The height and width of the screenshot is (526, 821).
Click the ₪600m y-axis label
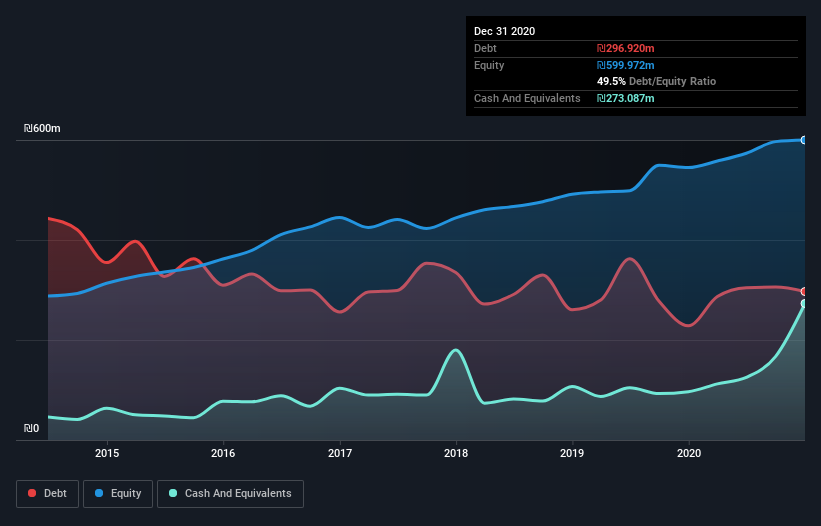pos(42,128)
